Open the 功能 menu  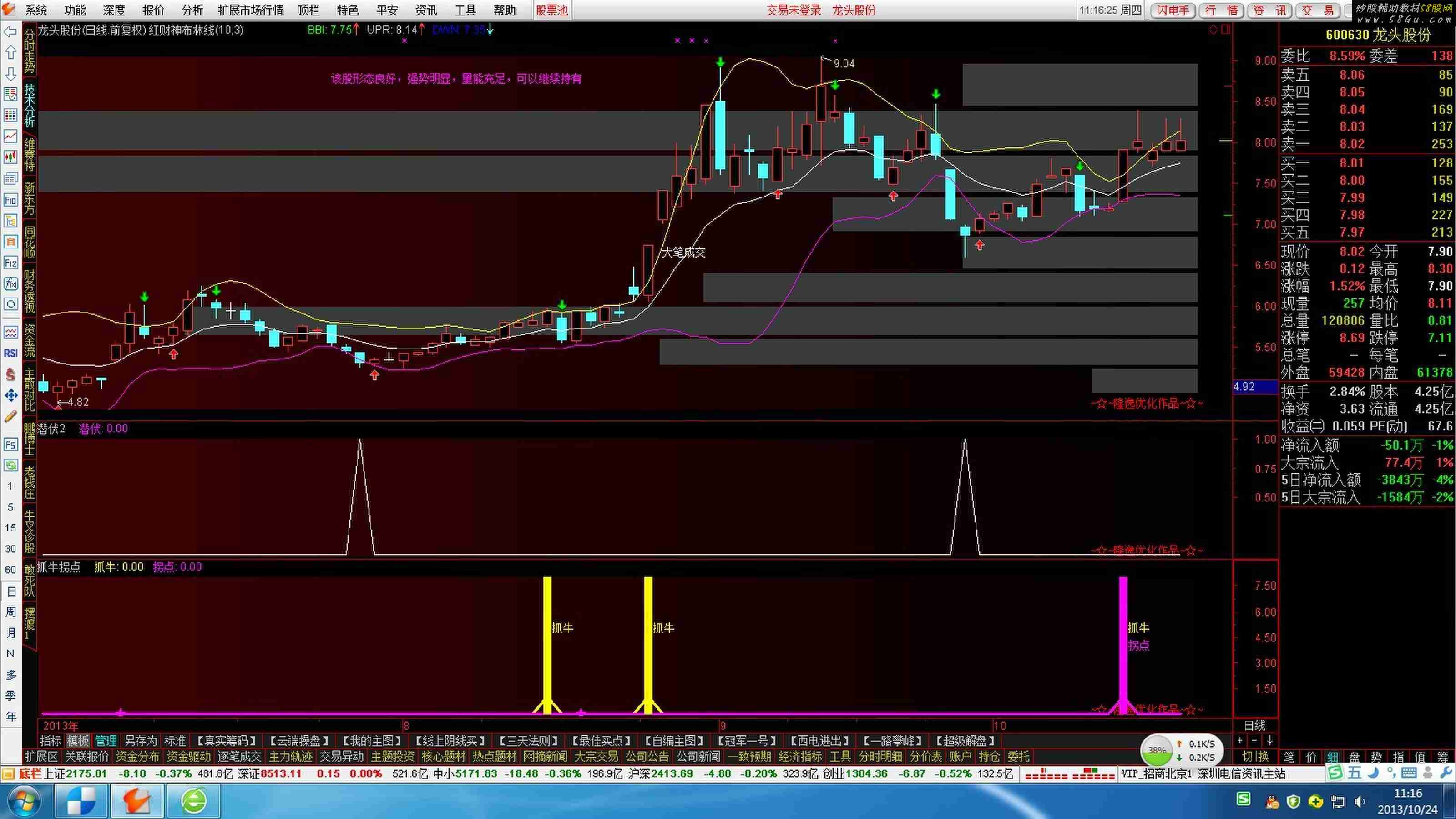coord(75,10)
